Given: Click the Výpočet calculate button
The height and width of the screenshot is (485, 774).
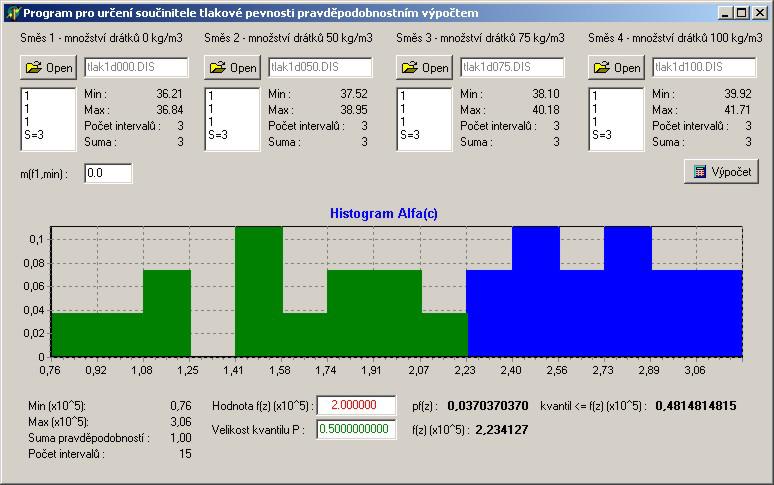Looking at the screenshot, I should coord(721,172).
